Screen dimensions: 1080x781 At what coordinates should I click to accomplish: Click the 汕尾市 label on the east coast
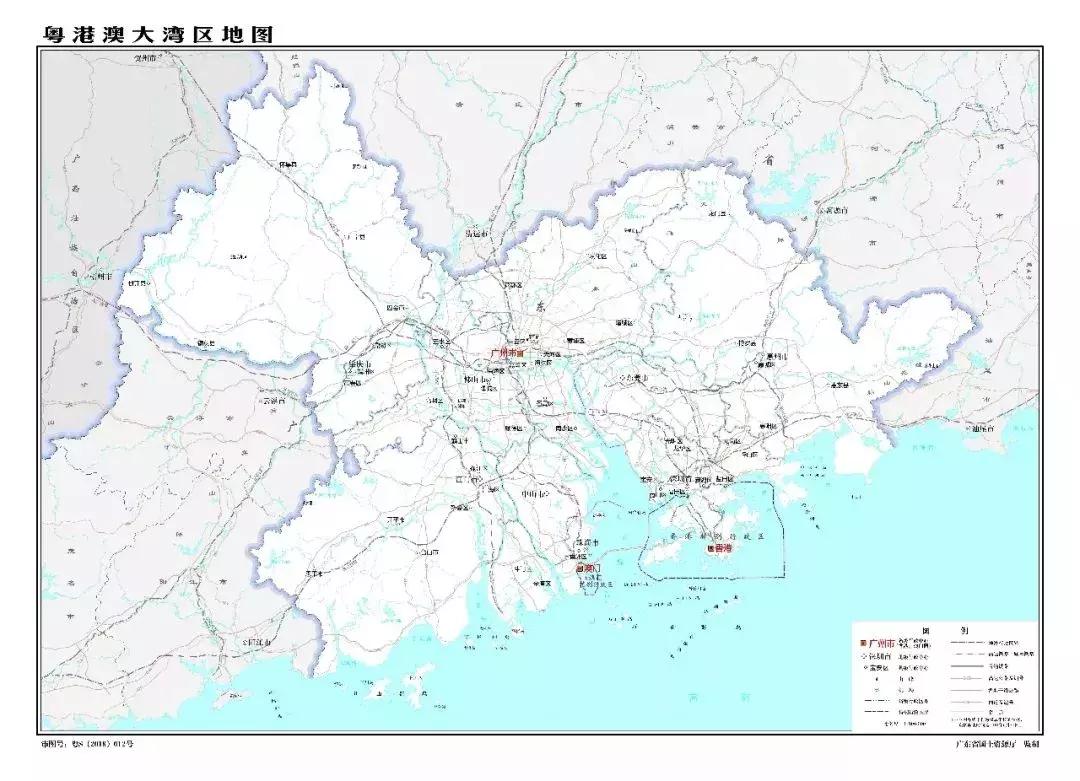pyautogui.click(x=981, y=428)
